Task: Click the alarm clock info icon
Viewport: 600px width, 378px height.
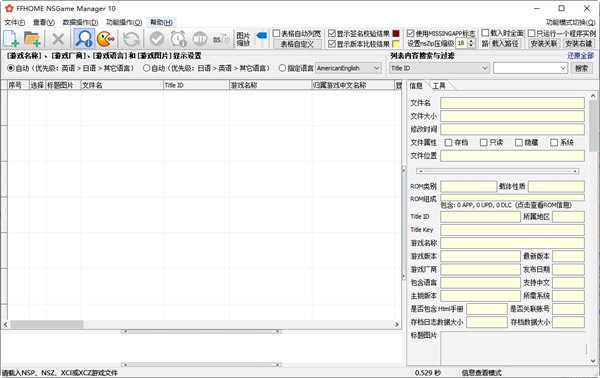Action: pyautogui.click(x=178, y=39)
